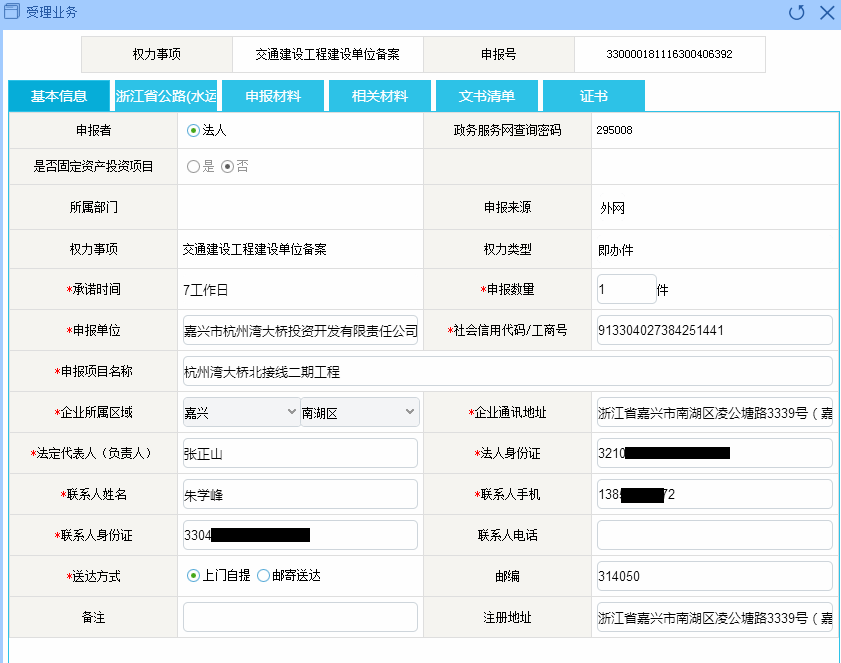
Task: Select 是 for fixed asset investment project
Action: tap(193, 166)
